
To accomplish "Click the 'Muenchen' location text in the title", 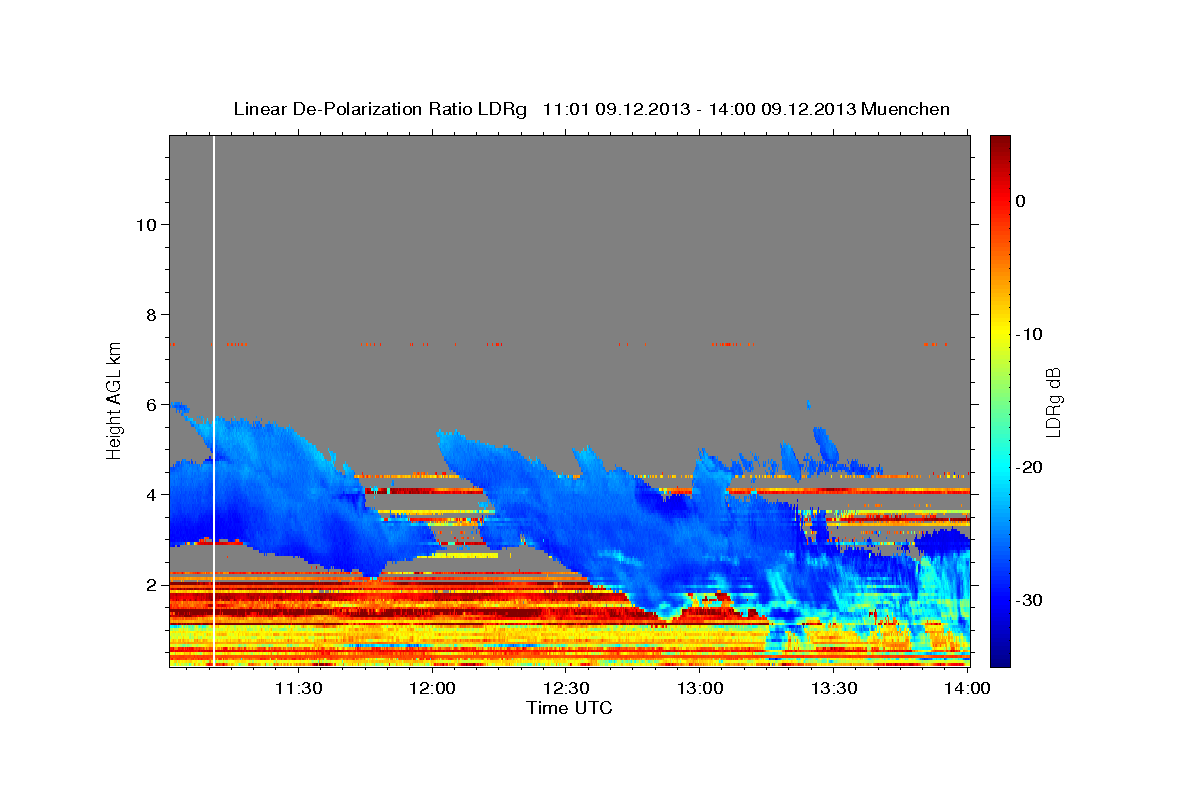I will [904, 109].
